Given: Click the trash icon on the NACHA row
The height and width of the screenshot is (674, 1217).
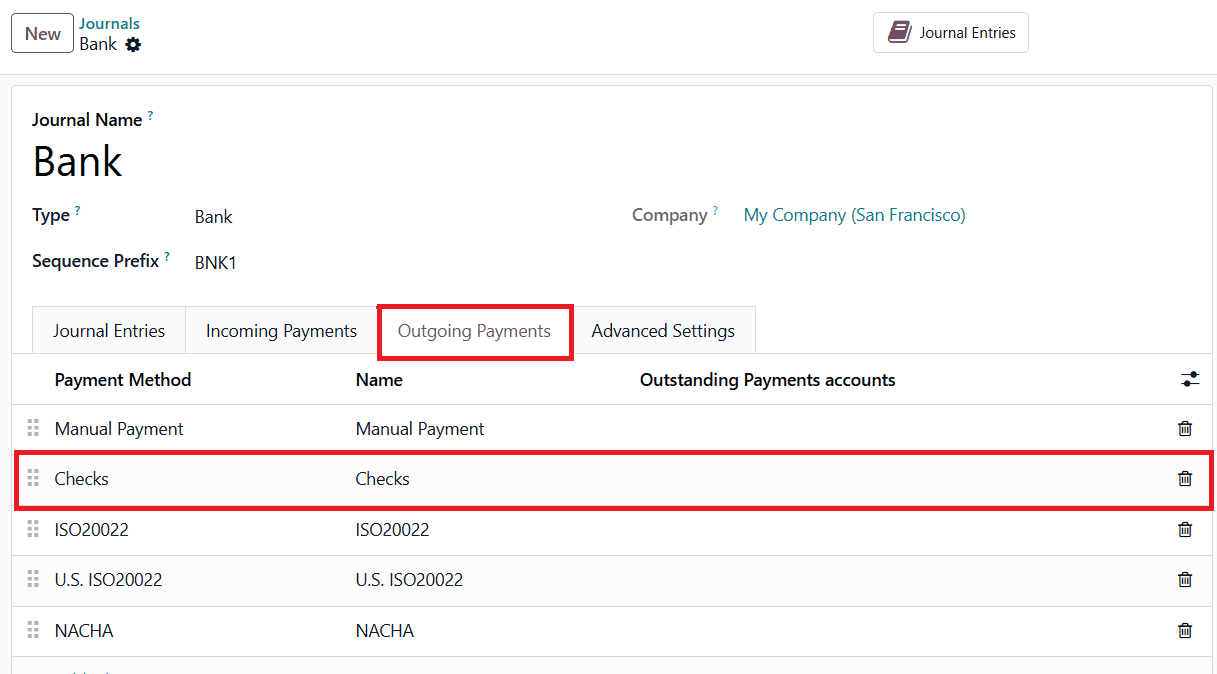Looking at the screenshot, I should pos(1185,630).
